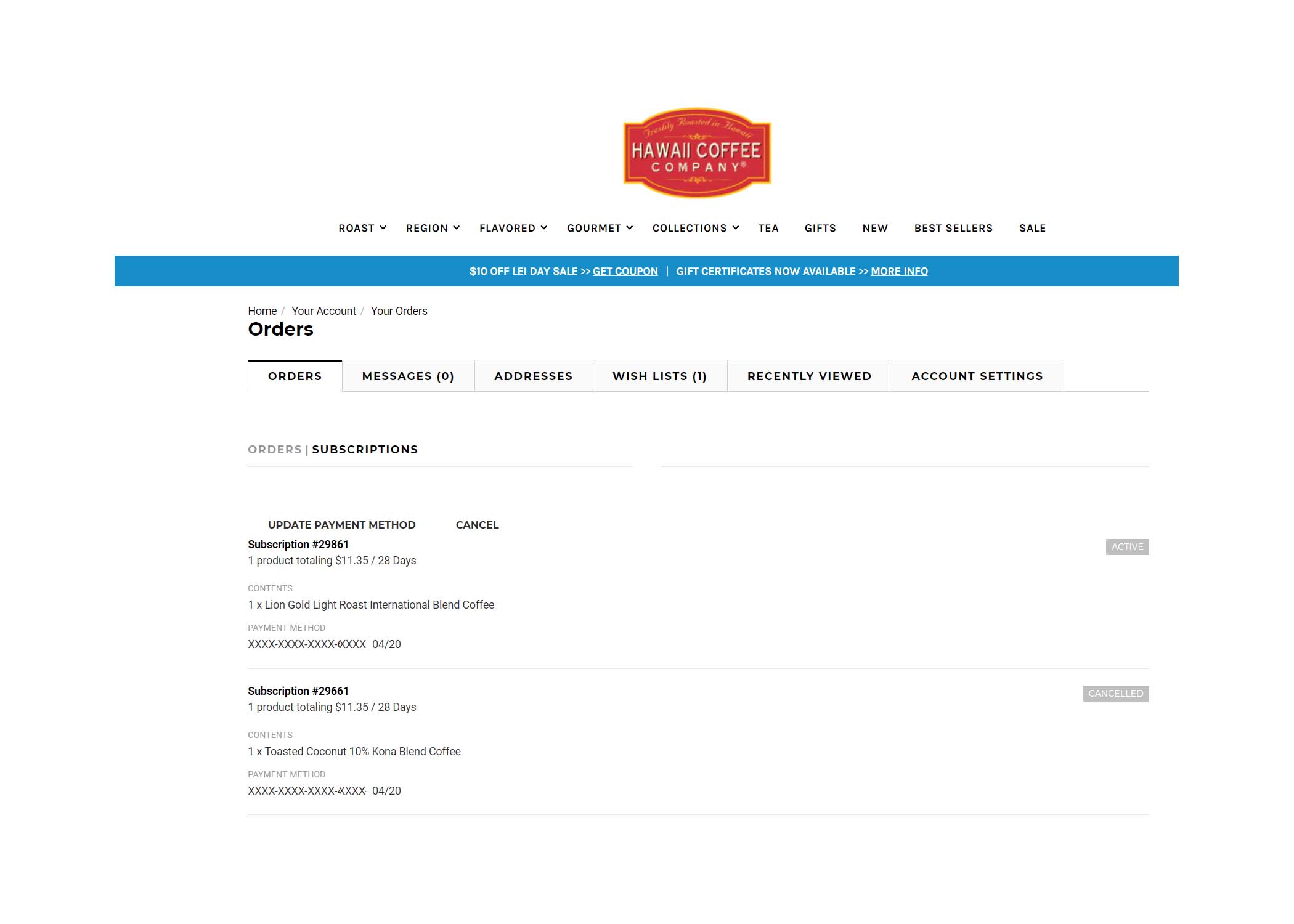Open the Account Settings tab
Image resolution: width=1294 pixels, height=924 pixels.
point(977,376)
